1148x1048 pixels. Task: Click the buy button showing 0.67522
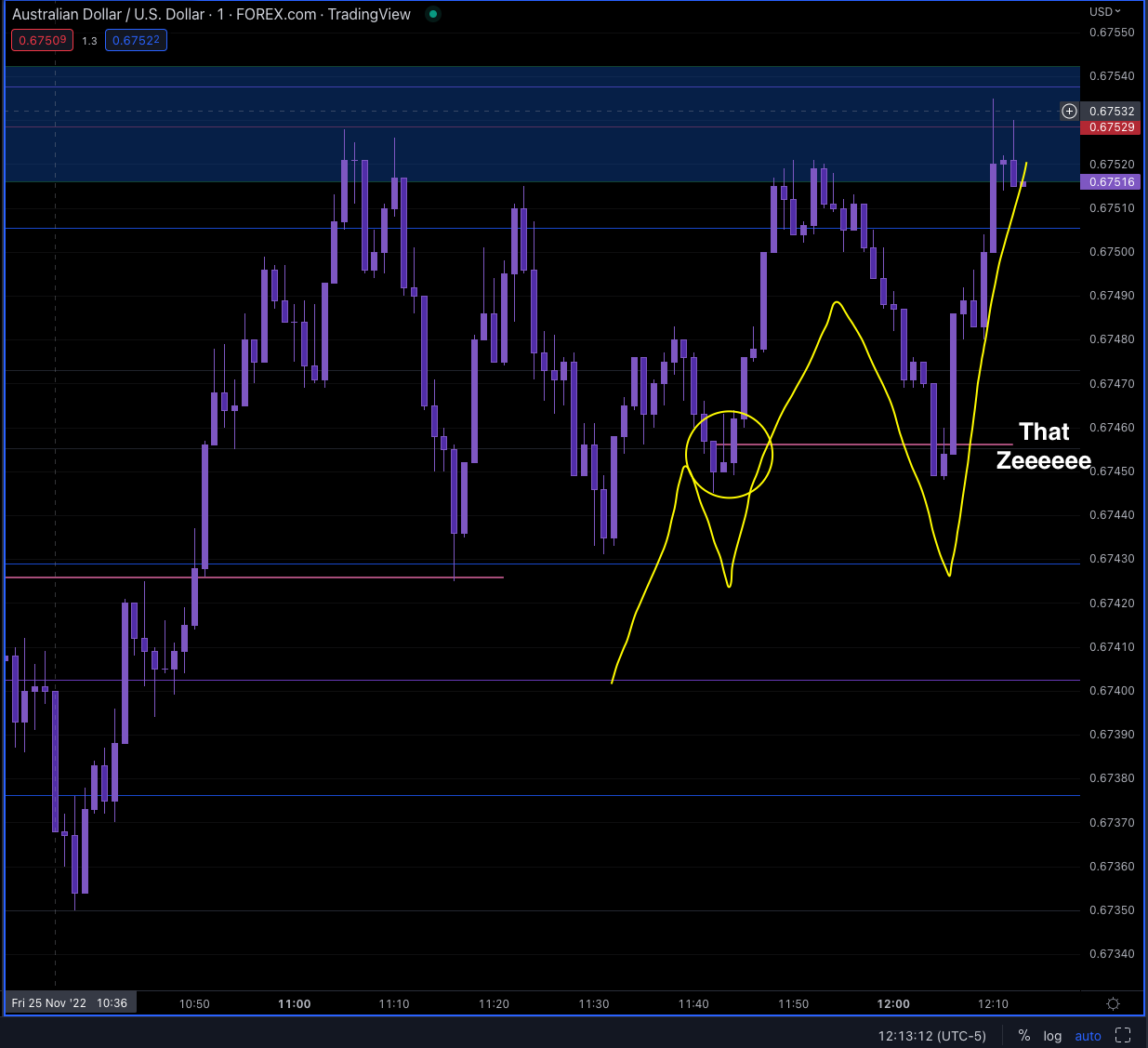coord(136,40)
